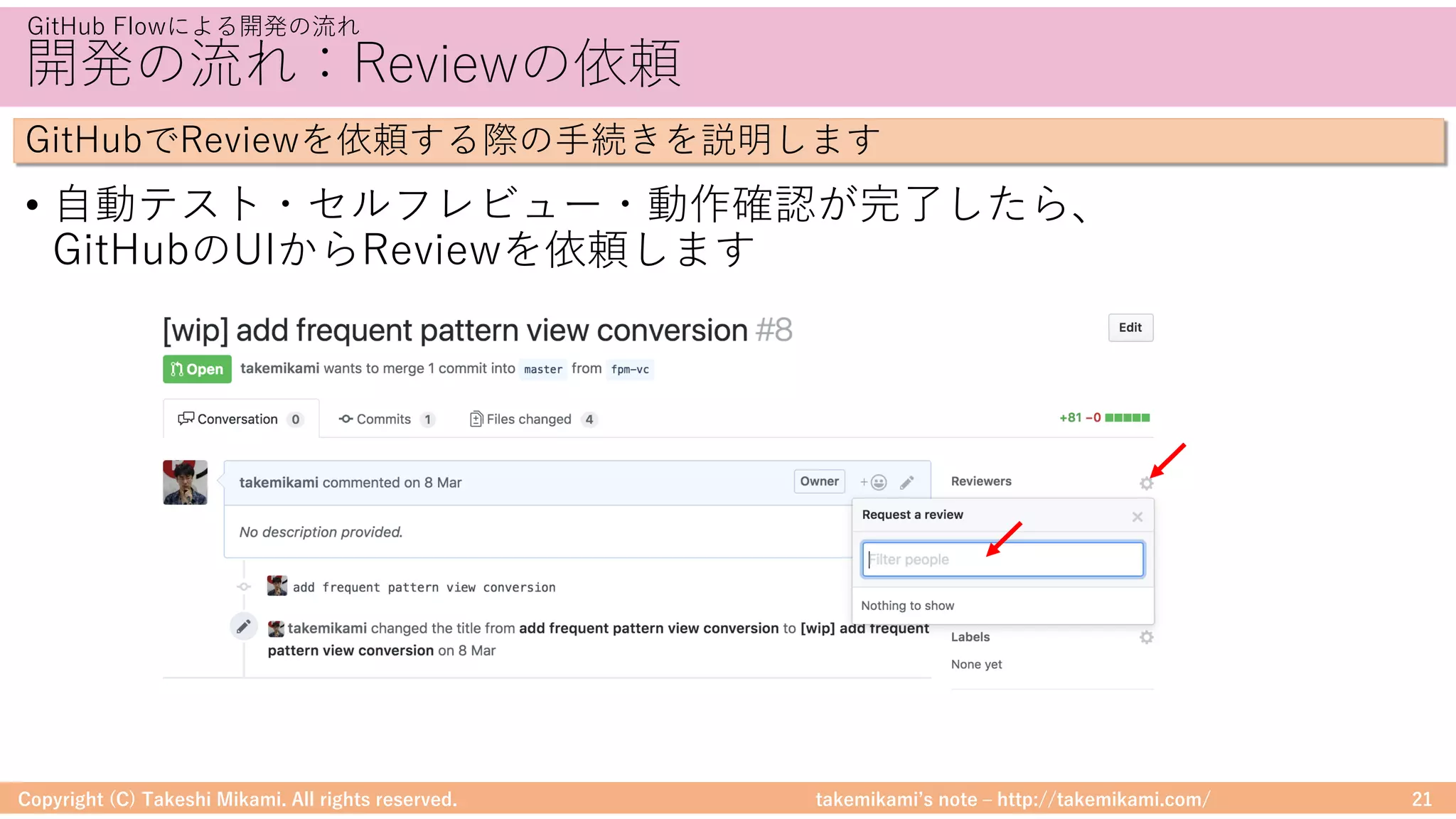Click the small avatar in the title-change event

click(276, 628)
